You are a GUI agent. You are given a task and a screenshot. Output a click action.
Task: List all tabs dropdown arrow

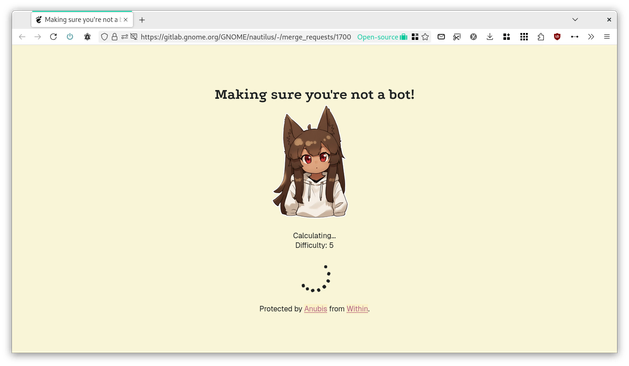click(x=575, y=19)
